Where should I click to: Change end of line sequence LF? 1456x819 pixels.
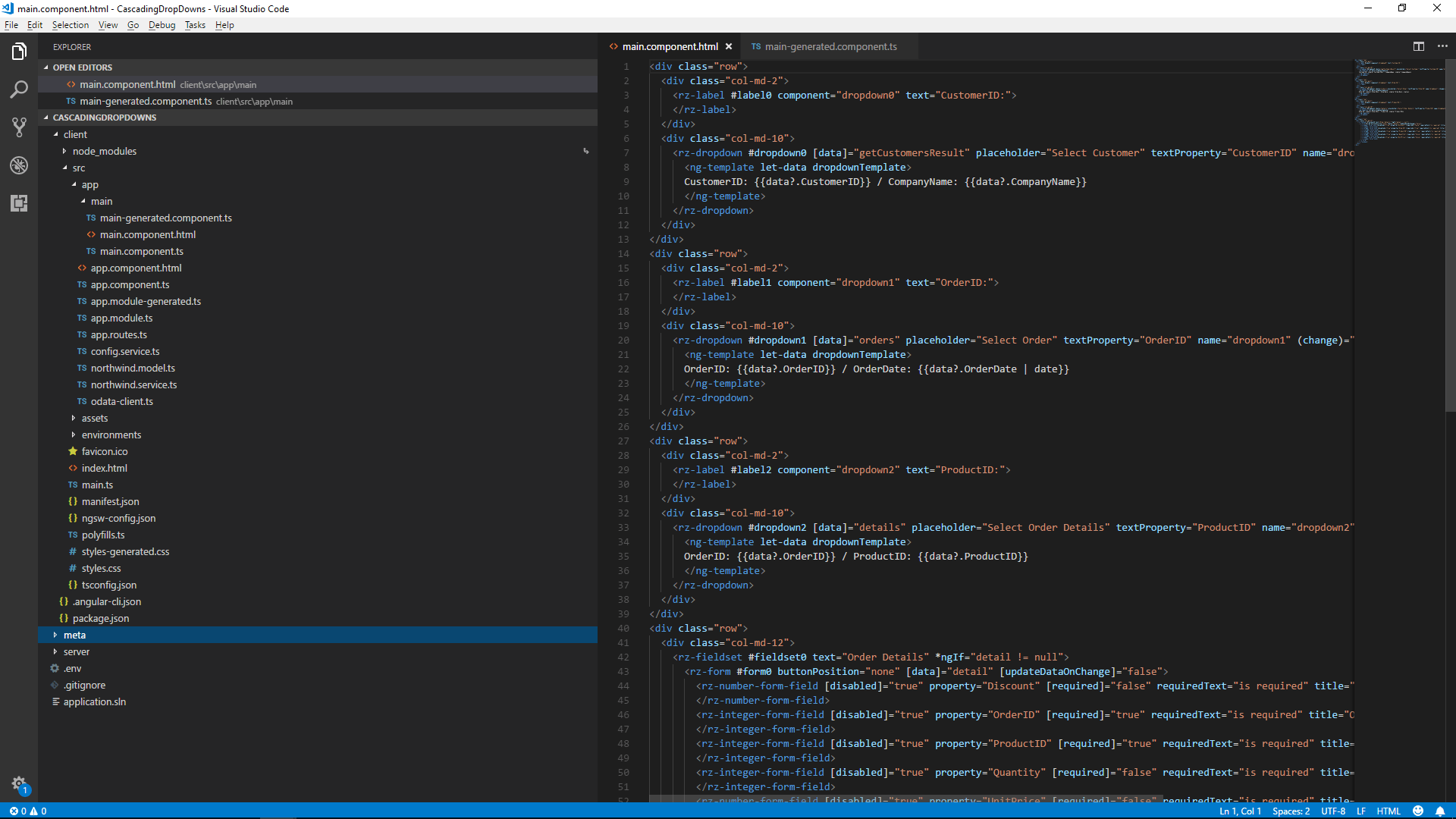coord(1361,811)
